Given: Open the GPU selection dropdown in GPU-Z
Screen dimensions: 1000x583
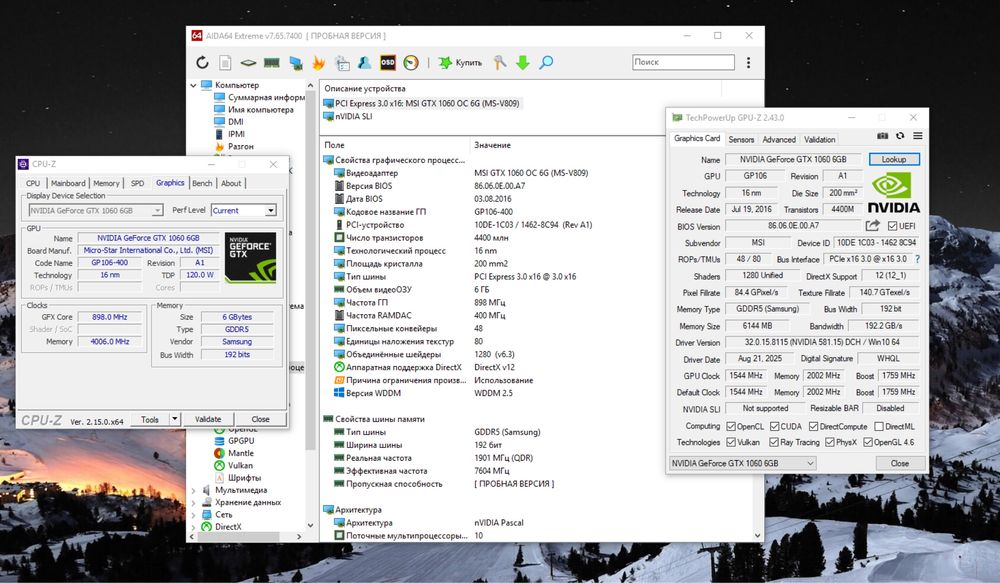Looking at the screenshot, I should pos(742,463).
